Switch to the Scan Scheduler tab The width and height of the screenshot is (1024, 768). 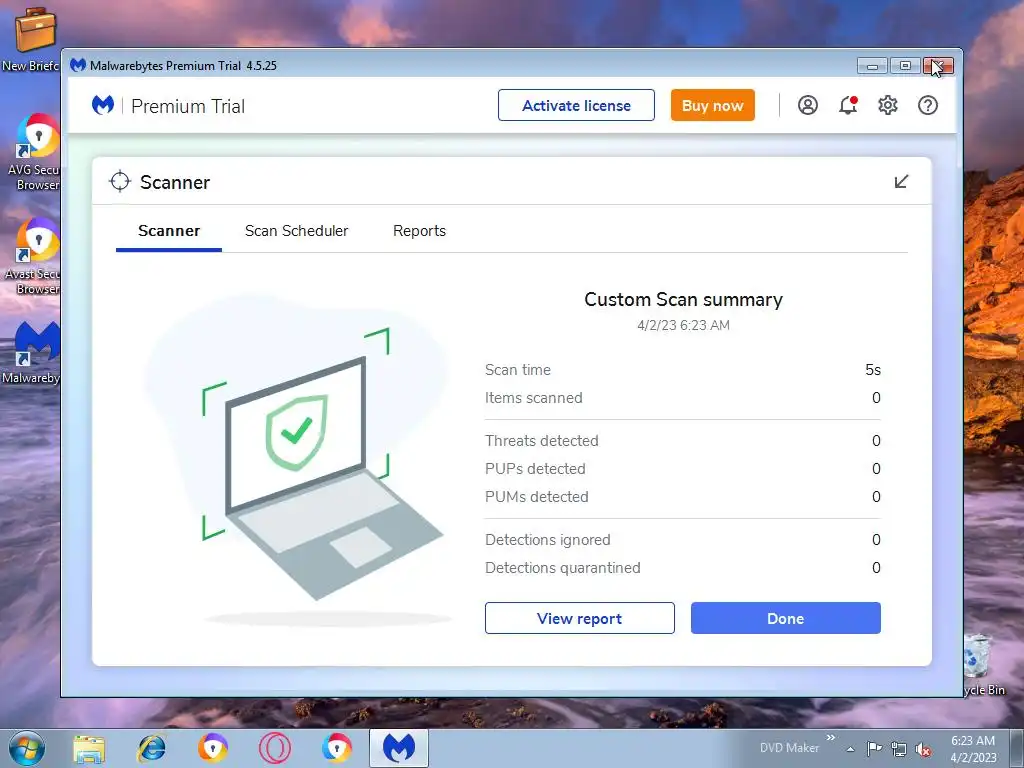[x=296, y=231]
